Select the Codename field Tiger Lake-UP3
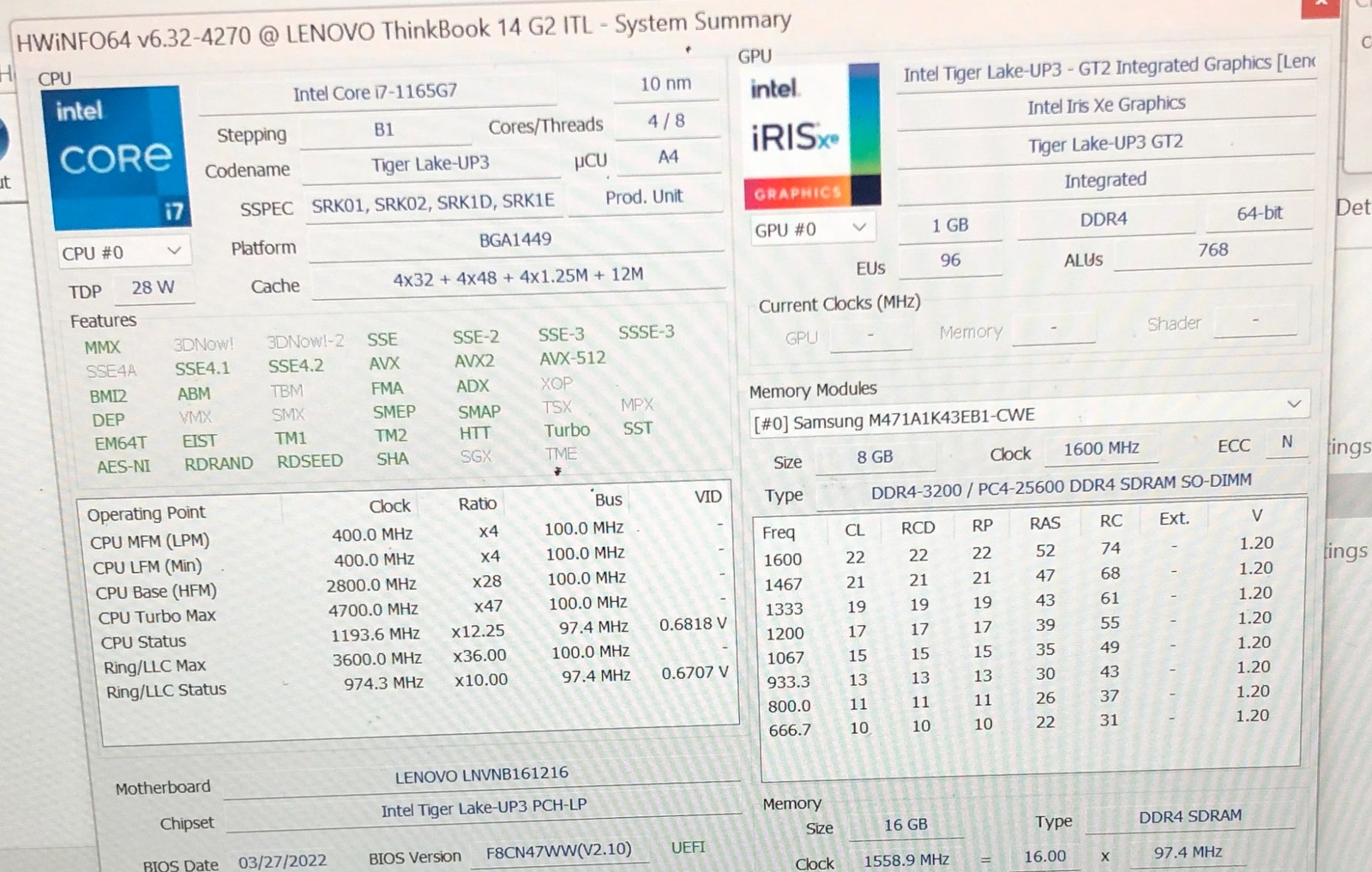Image resolution: width=1372 pixels, height=872 pixels. 430,164
